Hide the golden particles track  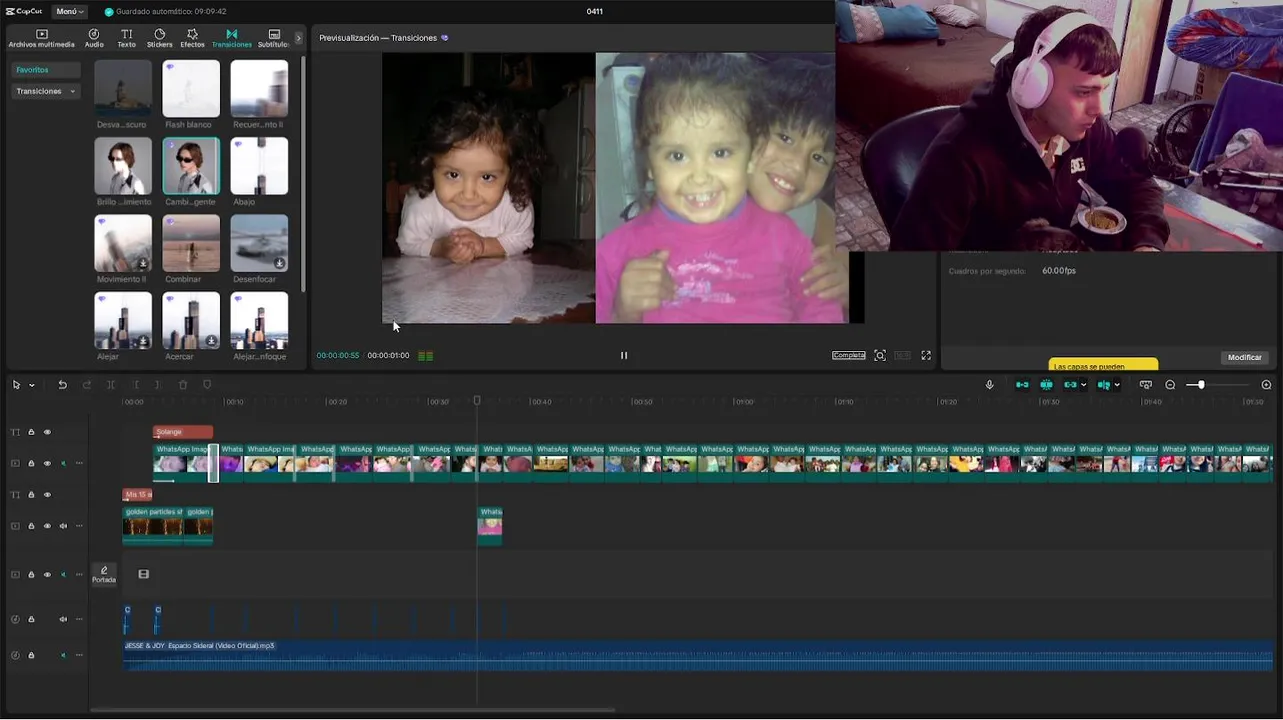47,526
